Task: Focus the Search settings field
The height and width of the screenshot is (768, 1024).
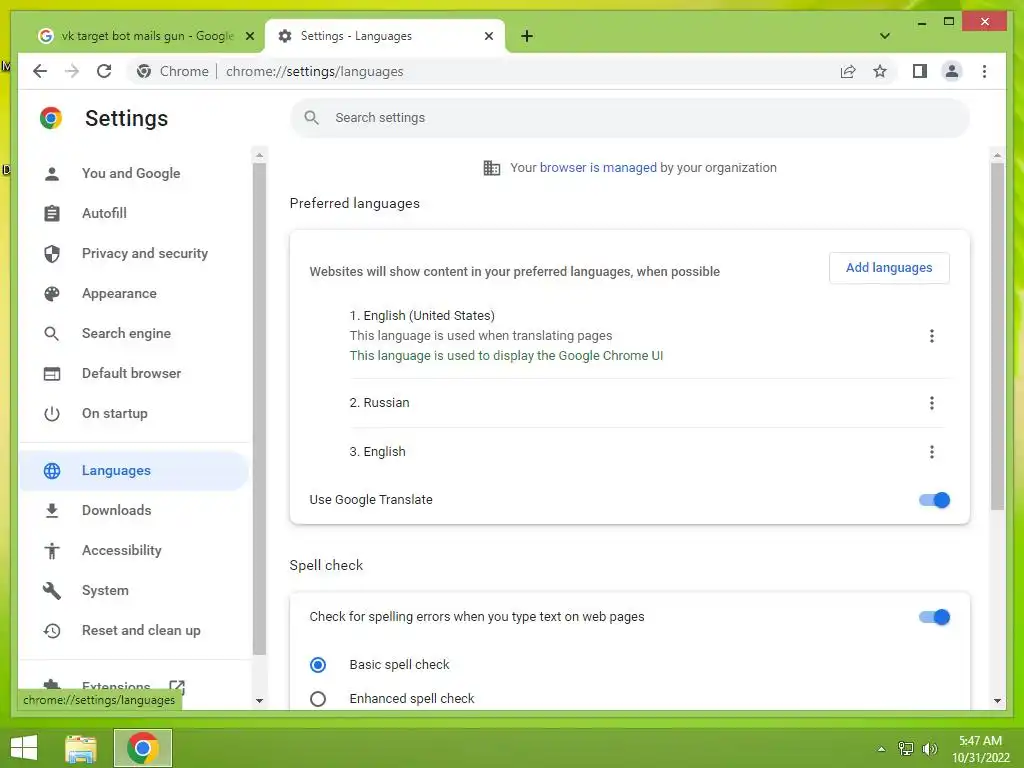Action: click(630, 118)
